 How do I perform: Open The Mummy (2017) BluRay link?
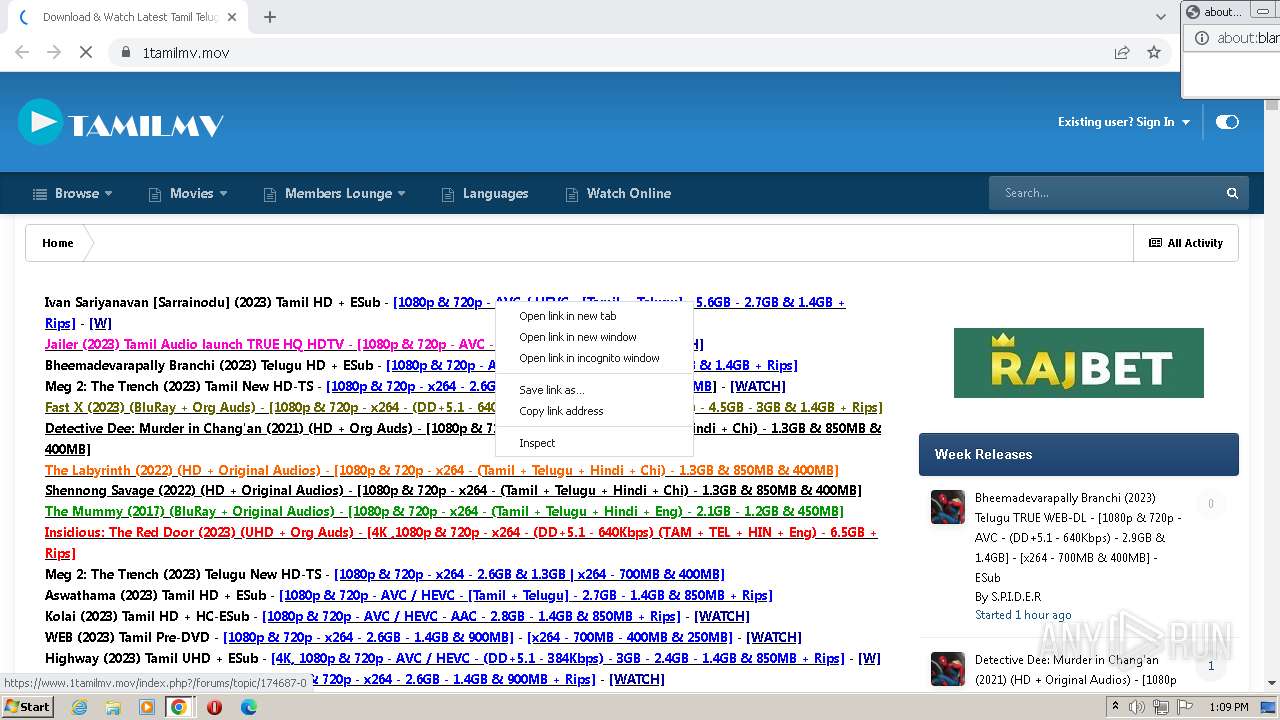[444, 511]
